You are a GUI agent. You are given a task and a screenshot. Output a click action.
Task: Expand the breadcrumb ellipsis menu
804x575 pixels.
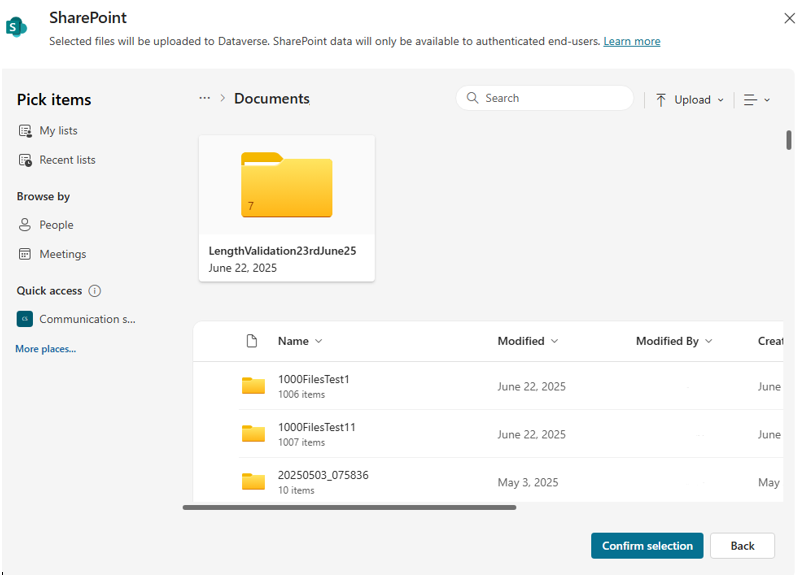coord(204,98)
